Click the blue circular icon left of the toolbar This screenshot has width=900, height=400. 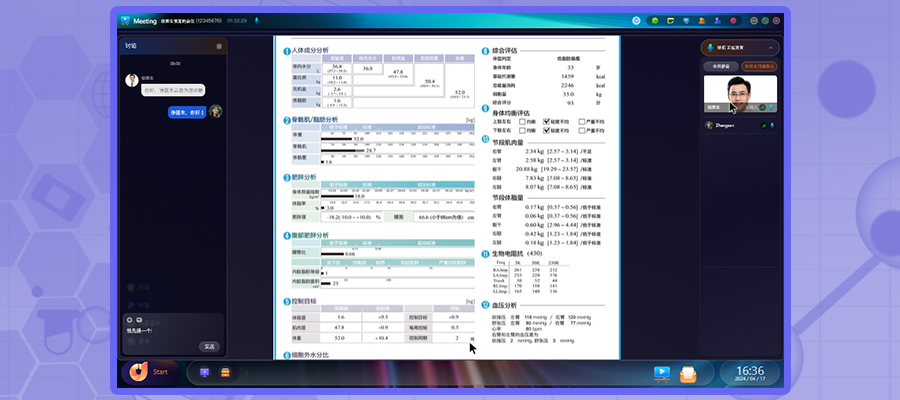pyautogui.click(x=636, y=20)
